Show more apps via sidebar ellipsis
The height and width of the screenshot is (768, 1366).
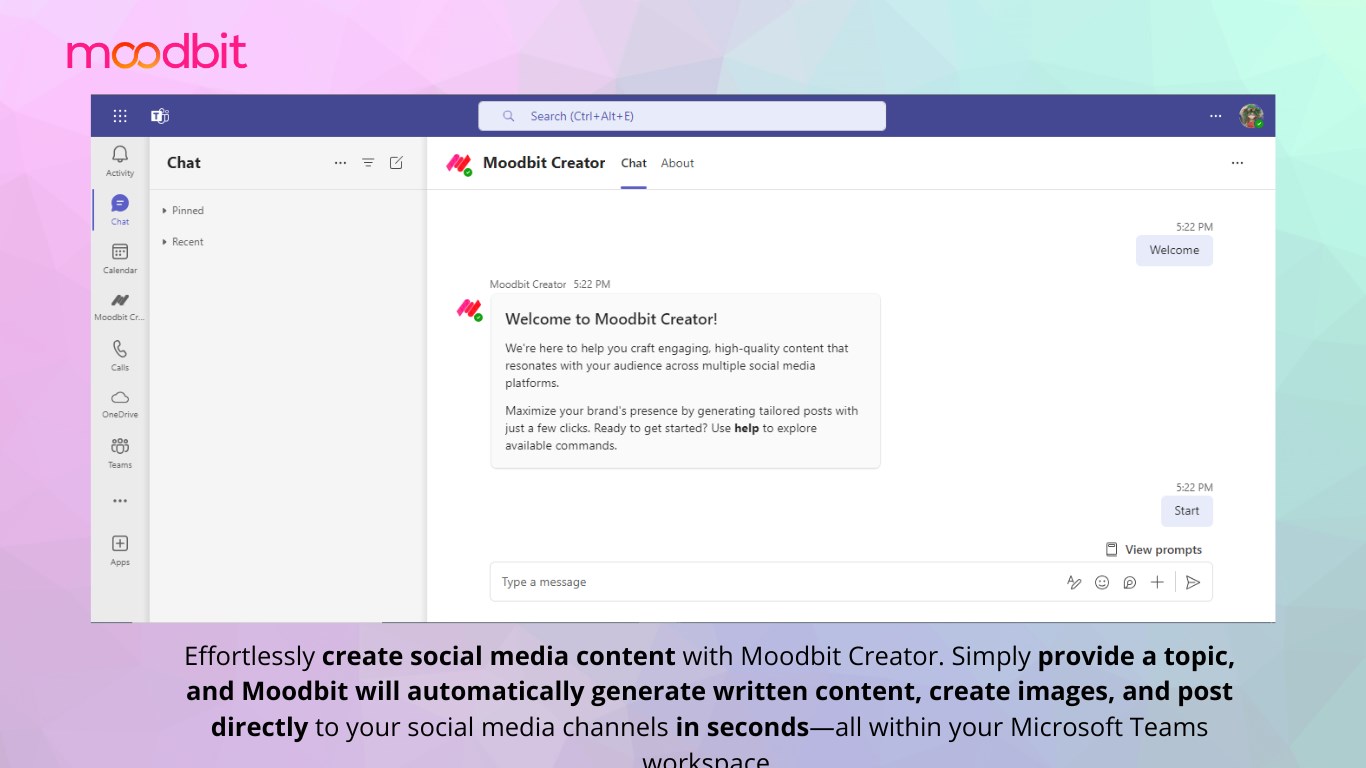(x=120, y=501)
